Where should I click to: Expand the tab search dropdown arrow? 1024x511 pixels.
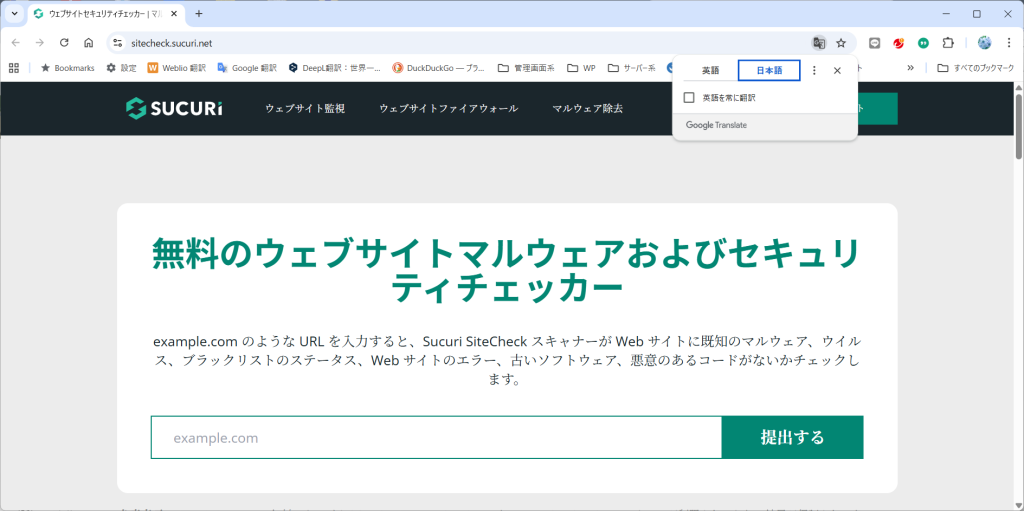pyautogui.click(x=14, y=14)
